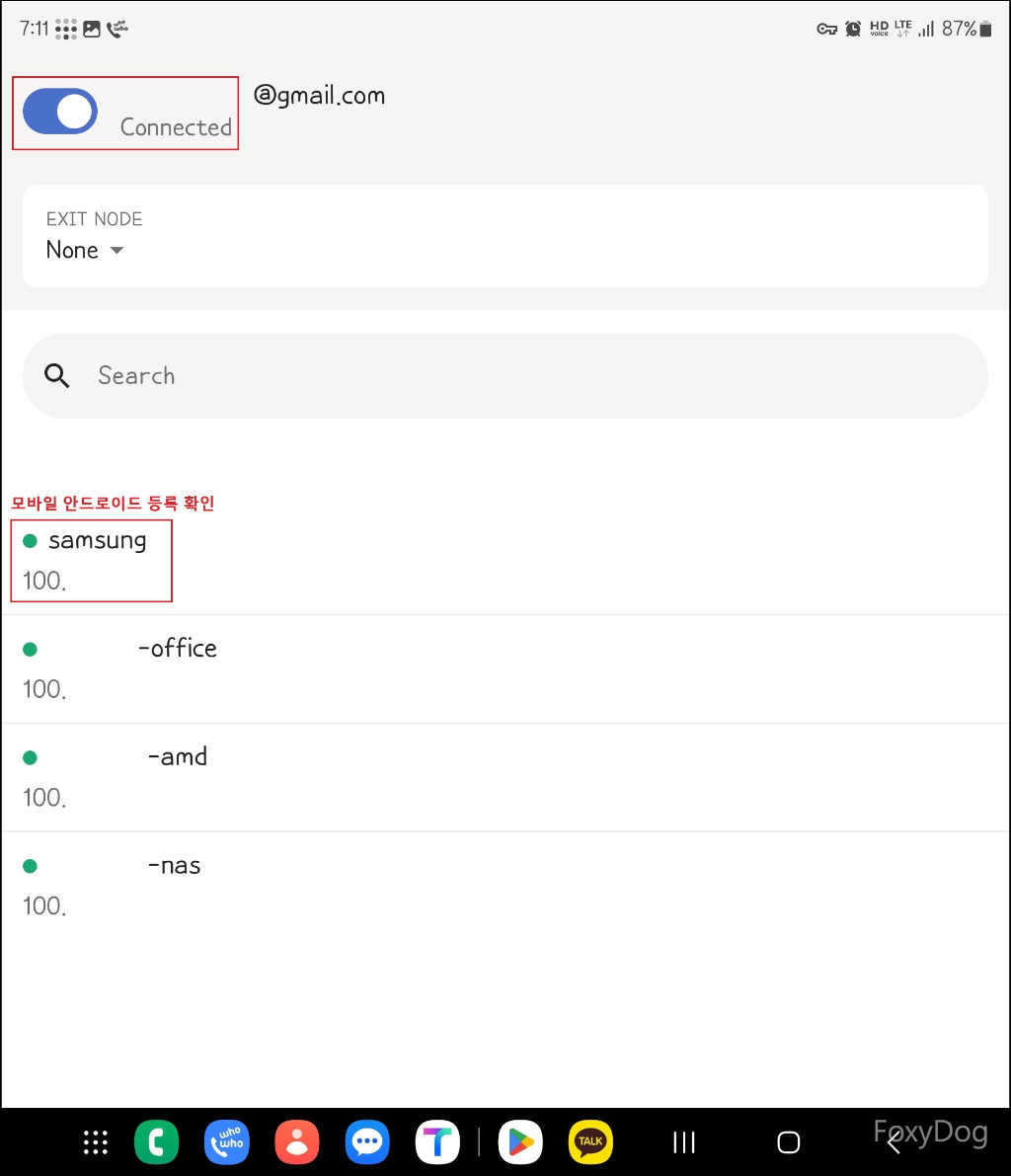Tap the LTE signal status icon

tap(903, 30)
